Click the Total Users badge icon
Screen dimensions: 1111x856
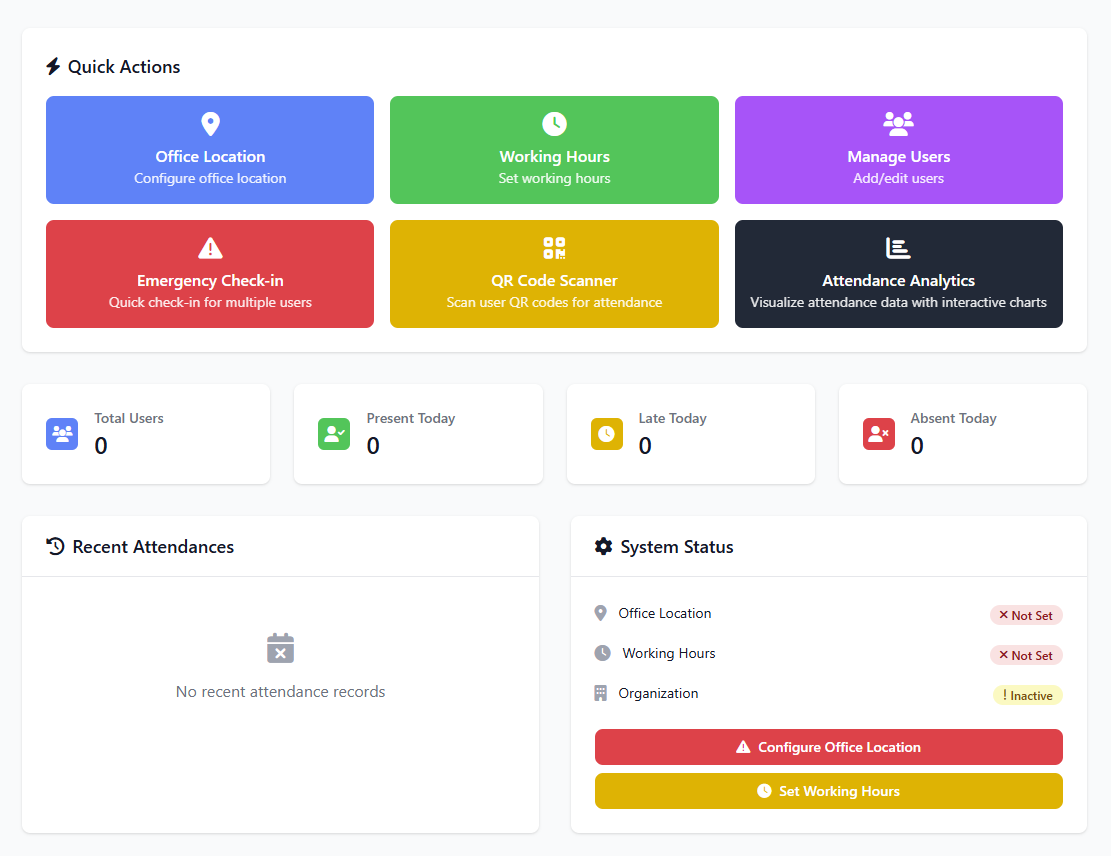coord(61,433)
